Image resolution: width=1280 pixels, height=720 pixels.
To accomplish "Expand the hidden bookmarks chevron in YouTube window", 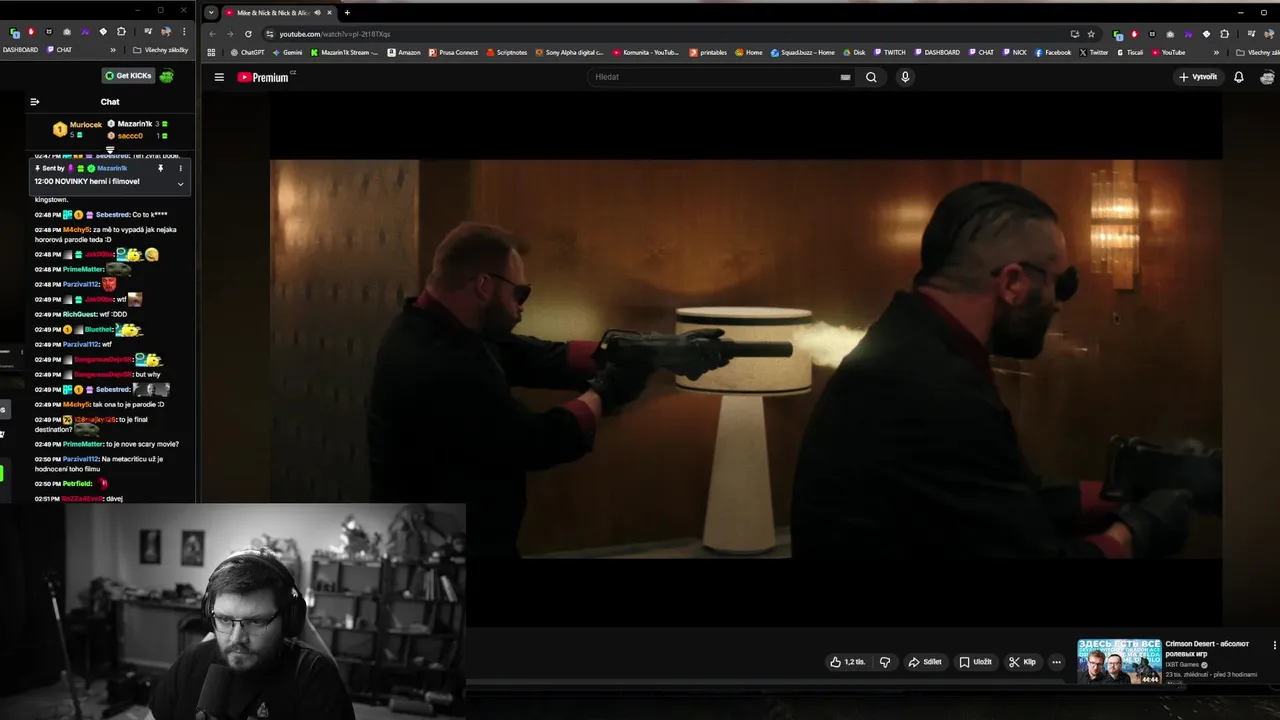I will pyautogui.click(x=1216, y=52).
